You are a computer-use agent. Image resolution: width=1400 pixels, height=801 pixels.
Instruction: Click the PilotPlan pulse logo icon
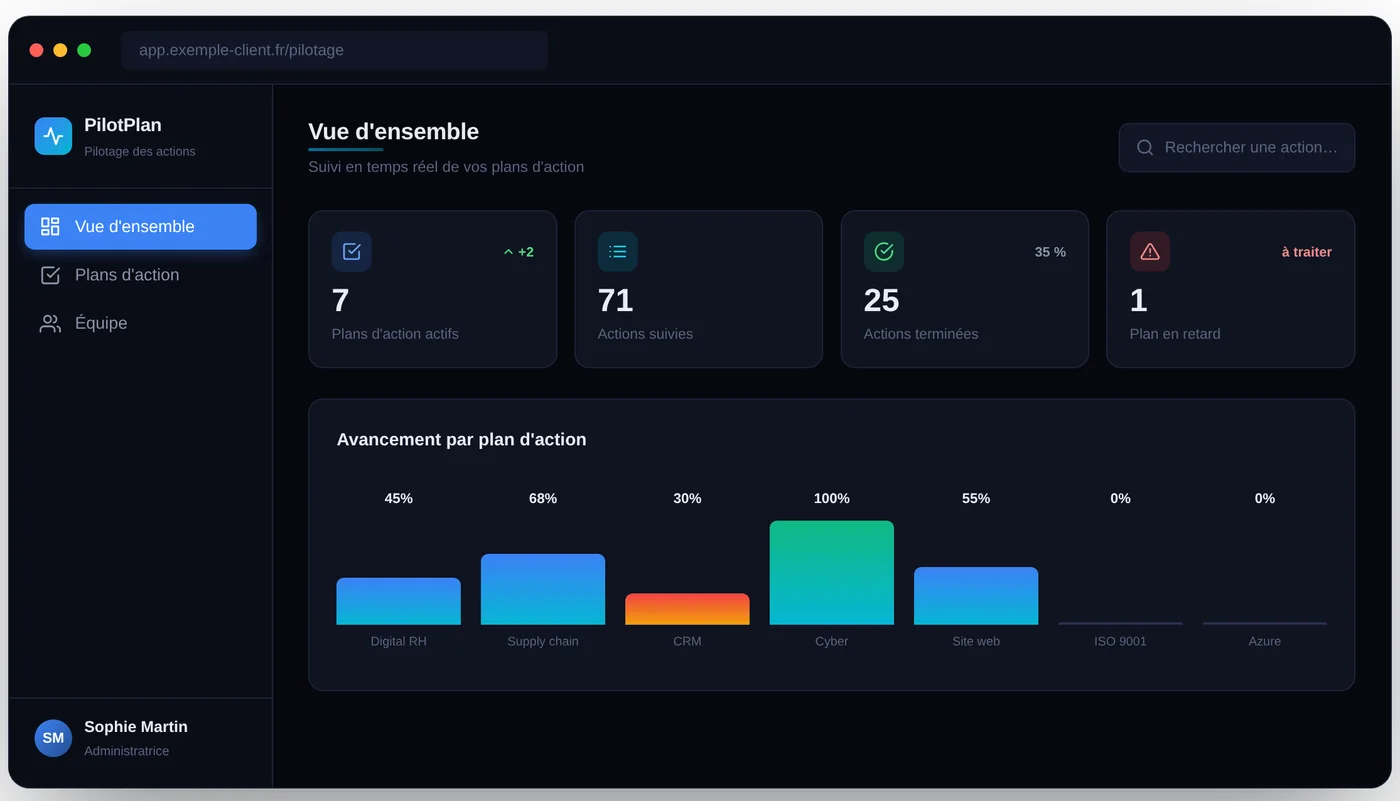(x=53, y=136)
